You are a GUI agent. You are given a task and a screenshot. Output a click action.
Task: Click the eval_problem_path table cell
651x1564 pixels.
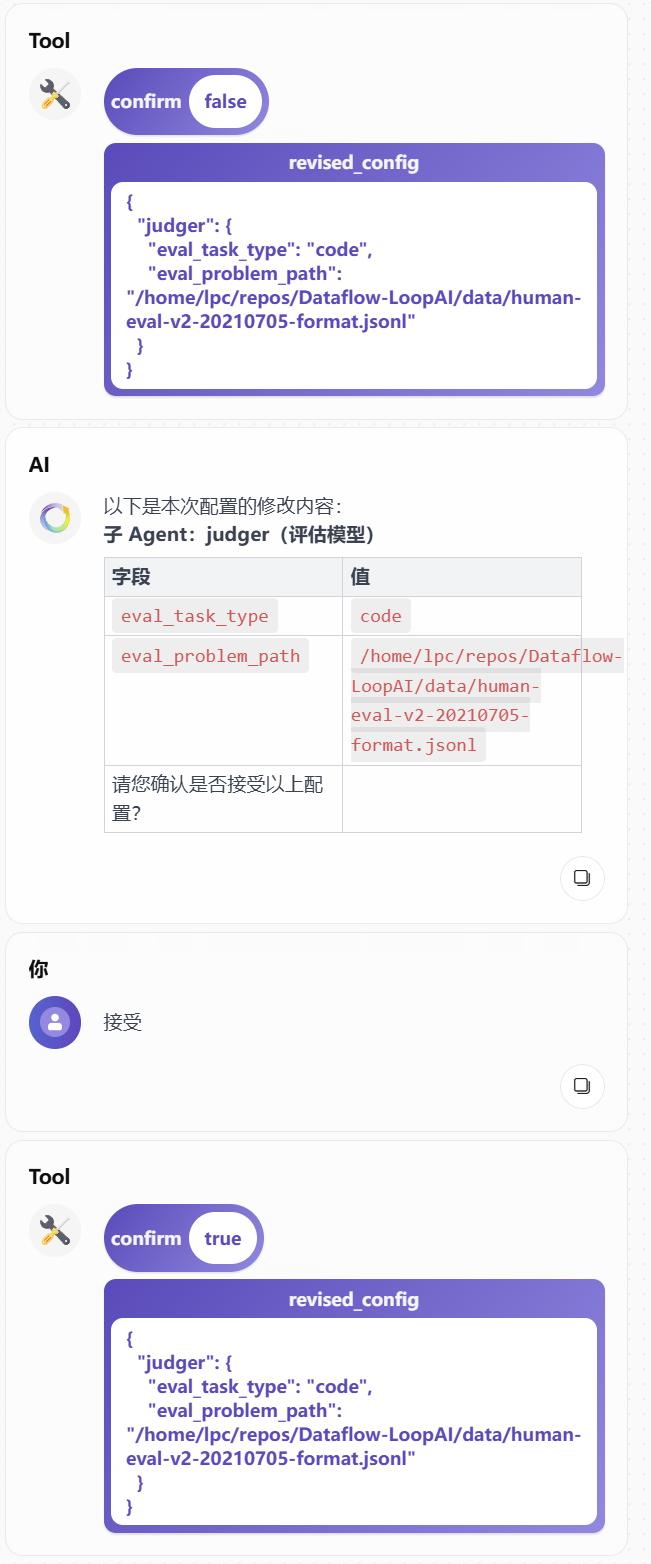223,700
